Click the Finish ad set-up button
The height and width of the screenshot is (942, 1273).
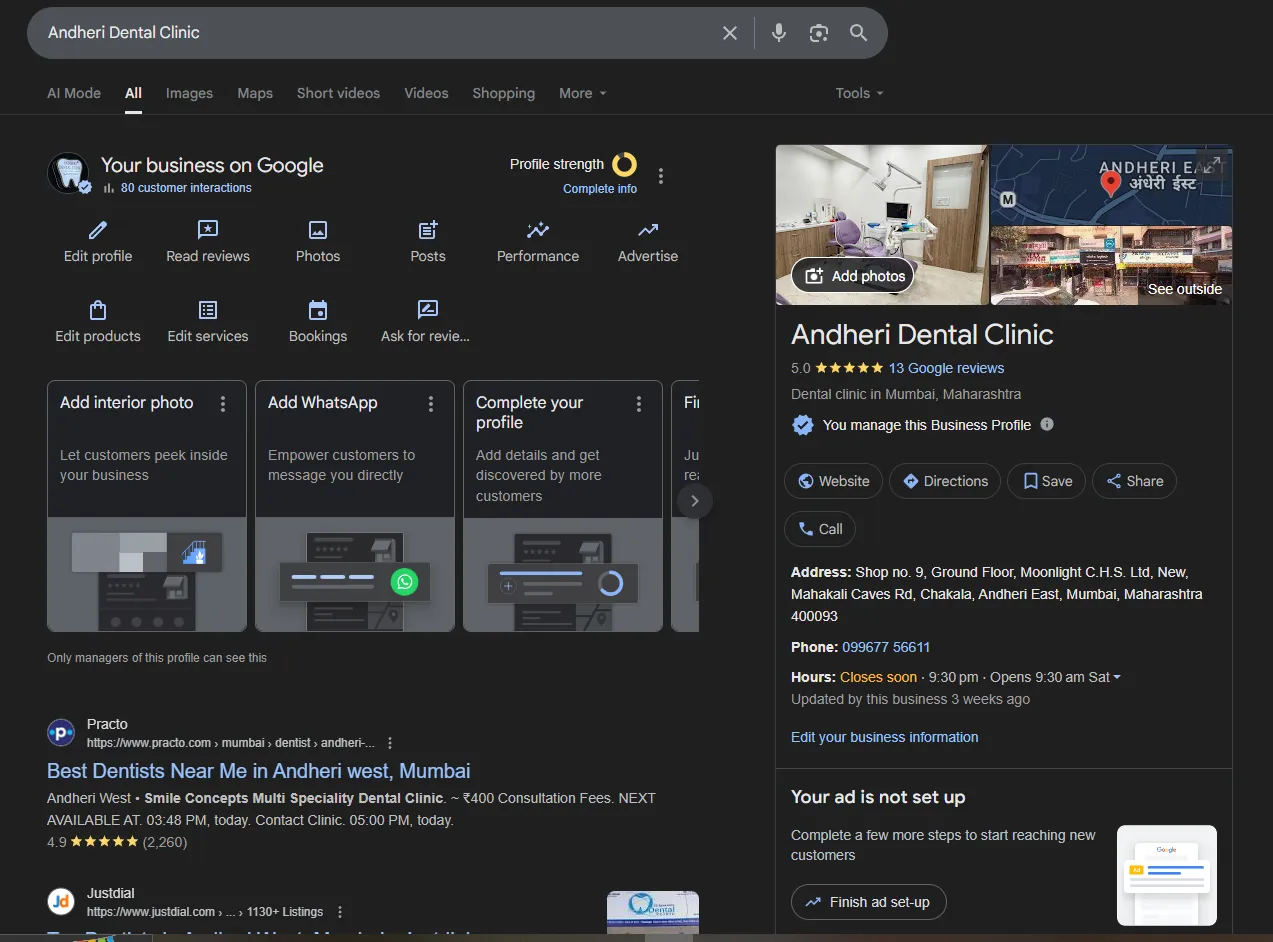point(868,902)
